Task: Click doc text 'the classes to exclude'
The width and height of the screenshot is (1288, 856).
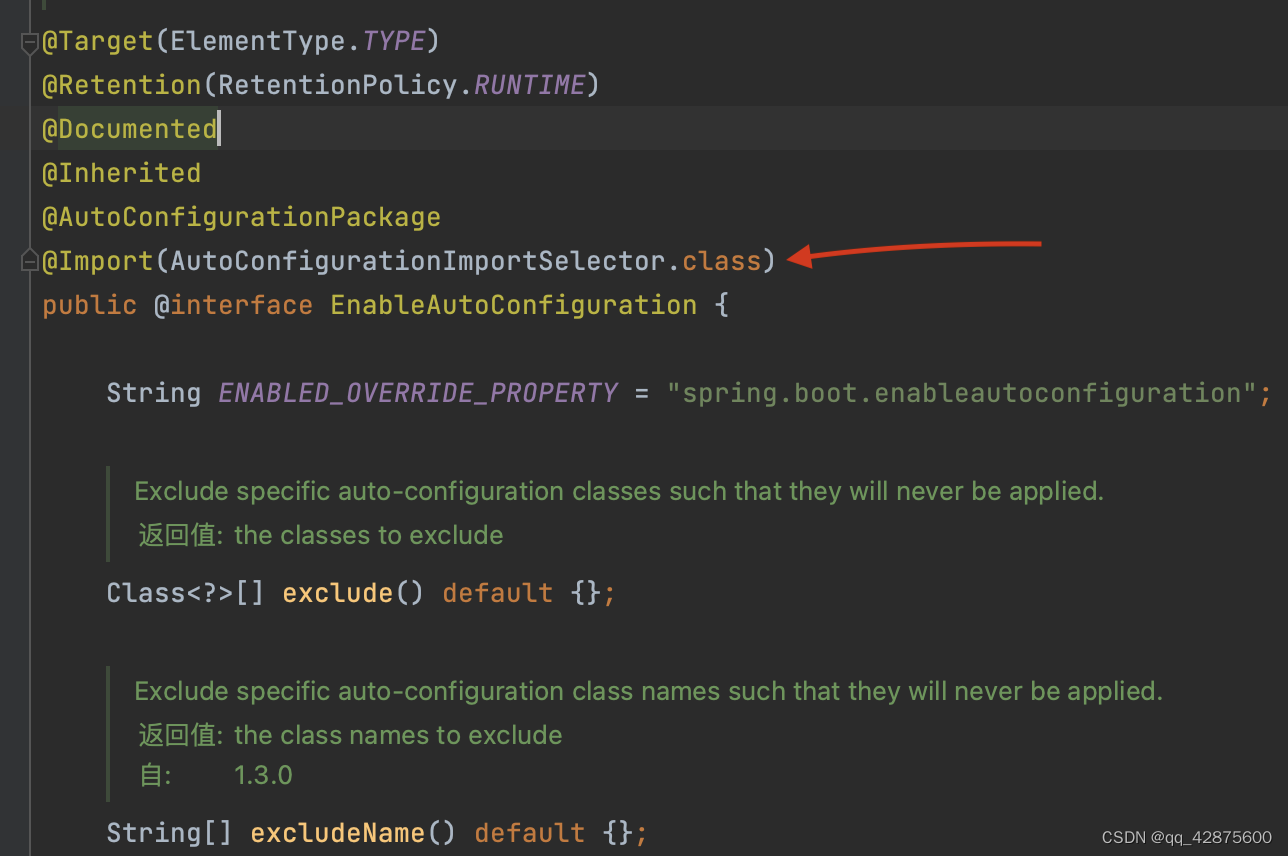Action: pyautogui.click(x=368, y=536)
